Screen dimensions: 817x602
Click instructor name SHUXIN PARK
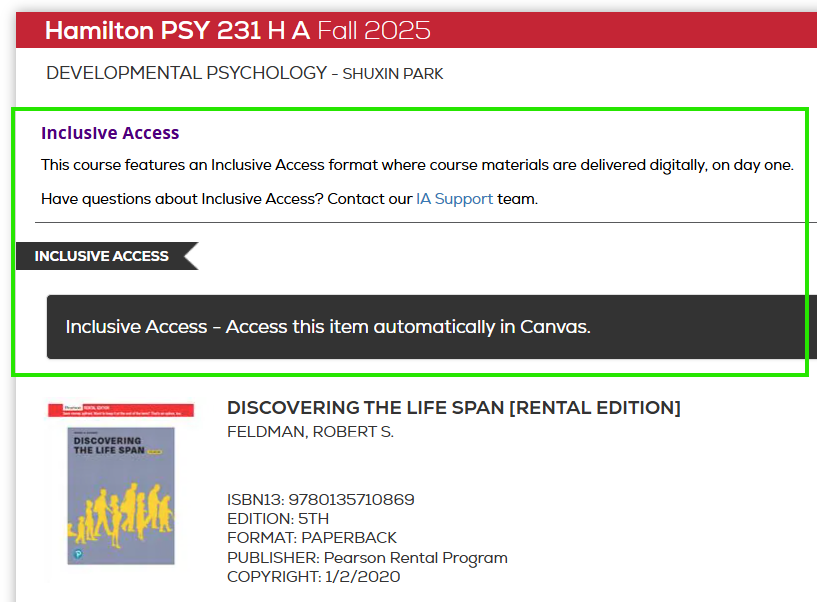click(390, 73)
